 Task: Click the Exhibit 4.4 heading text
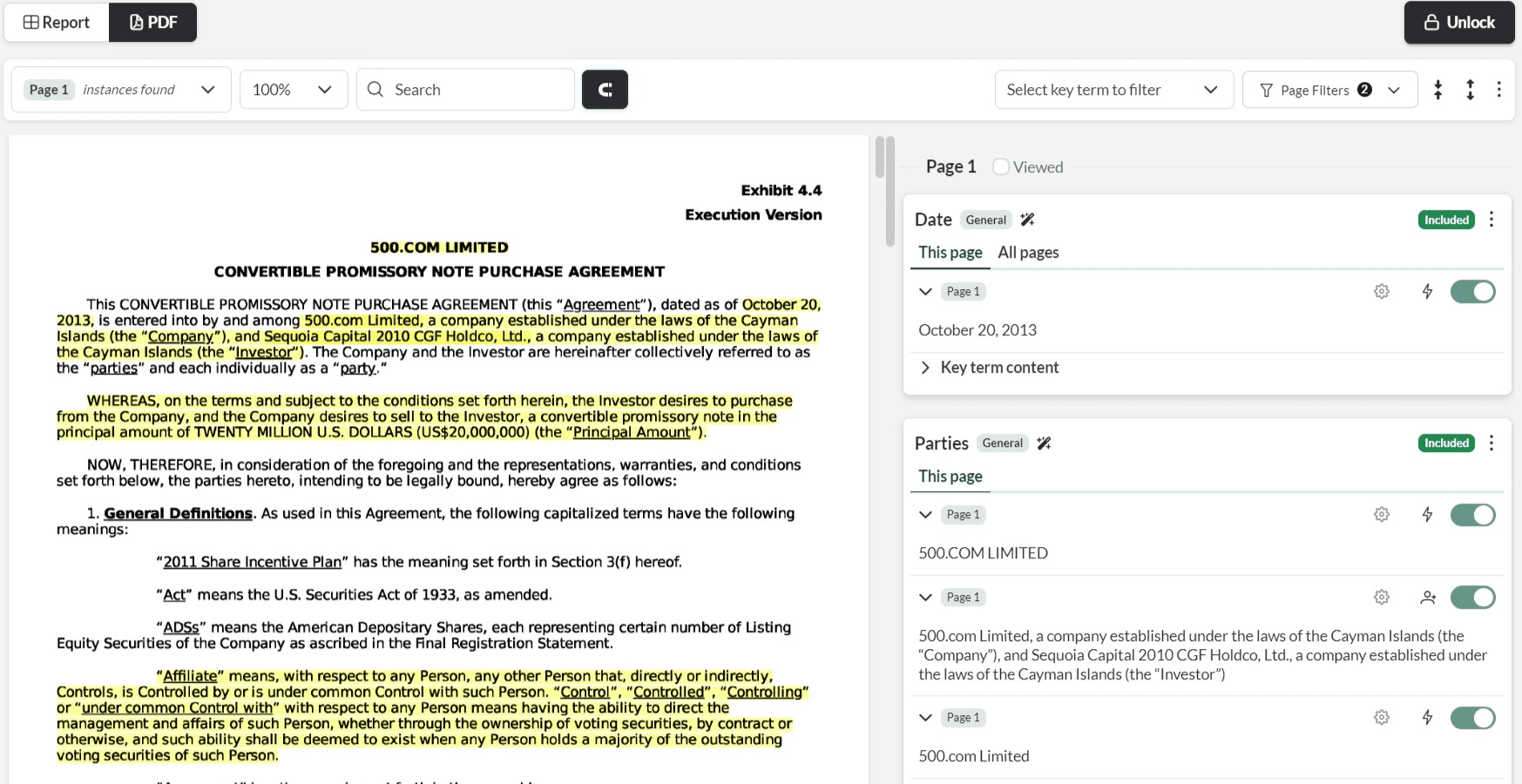pos(781,191)
